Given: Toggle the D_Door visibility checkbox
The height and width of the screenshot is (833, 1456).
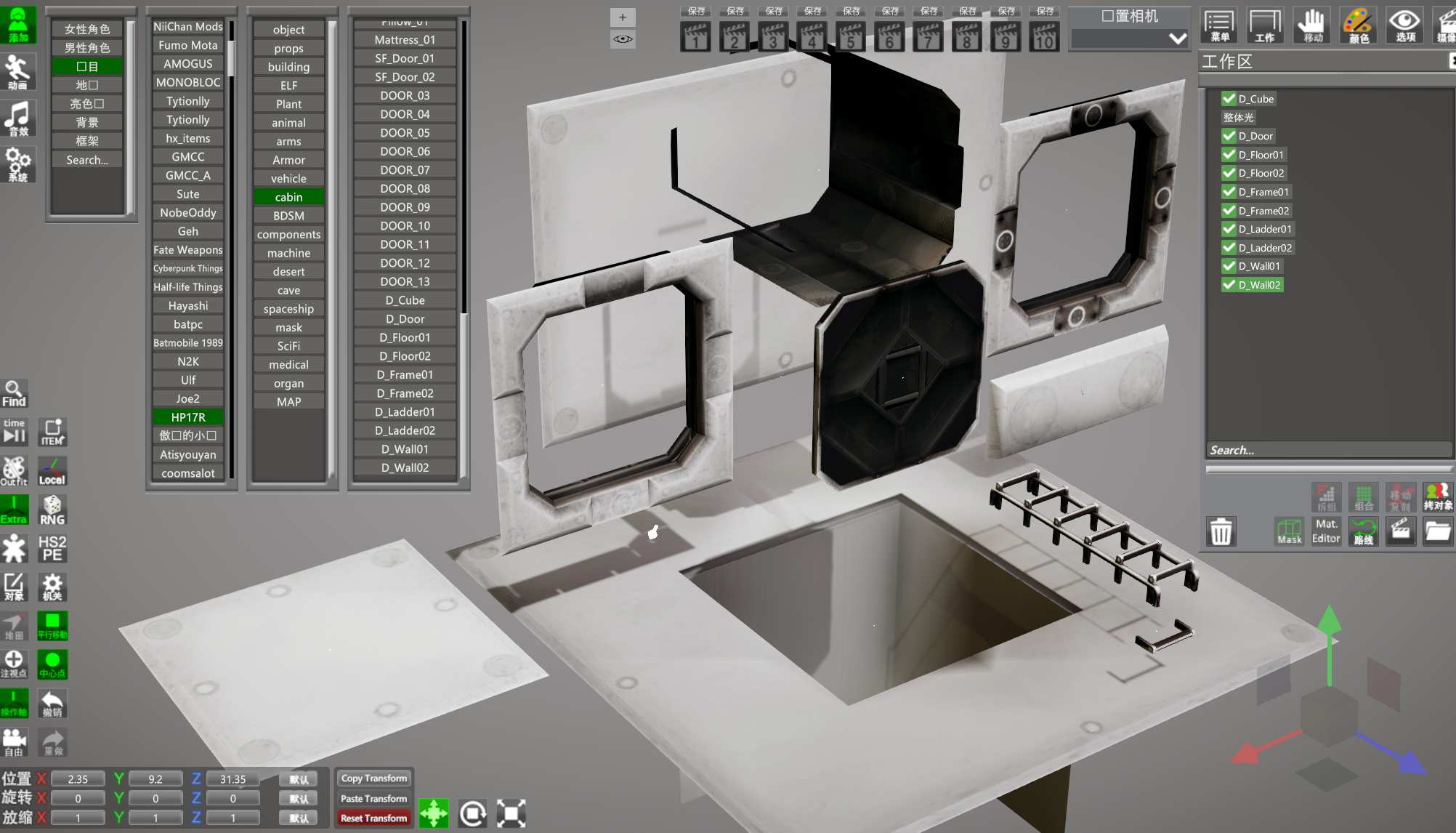Looking at the screenshot, I should [1229, 136].
